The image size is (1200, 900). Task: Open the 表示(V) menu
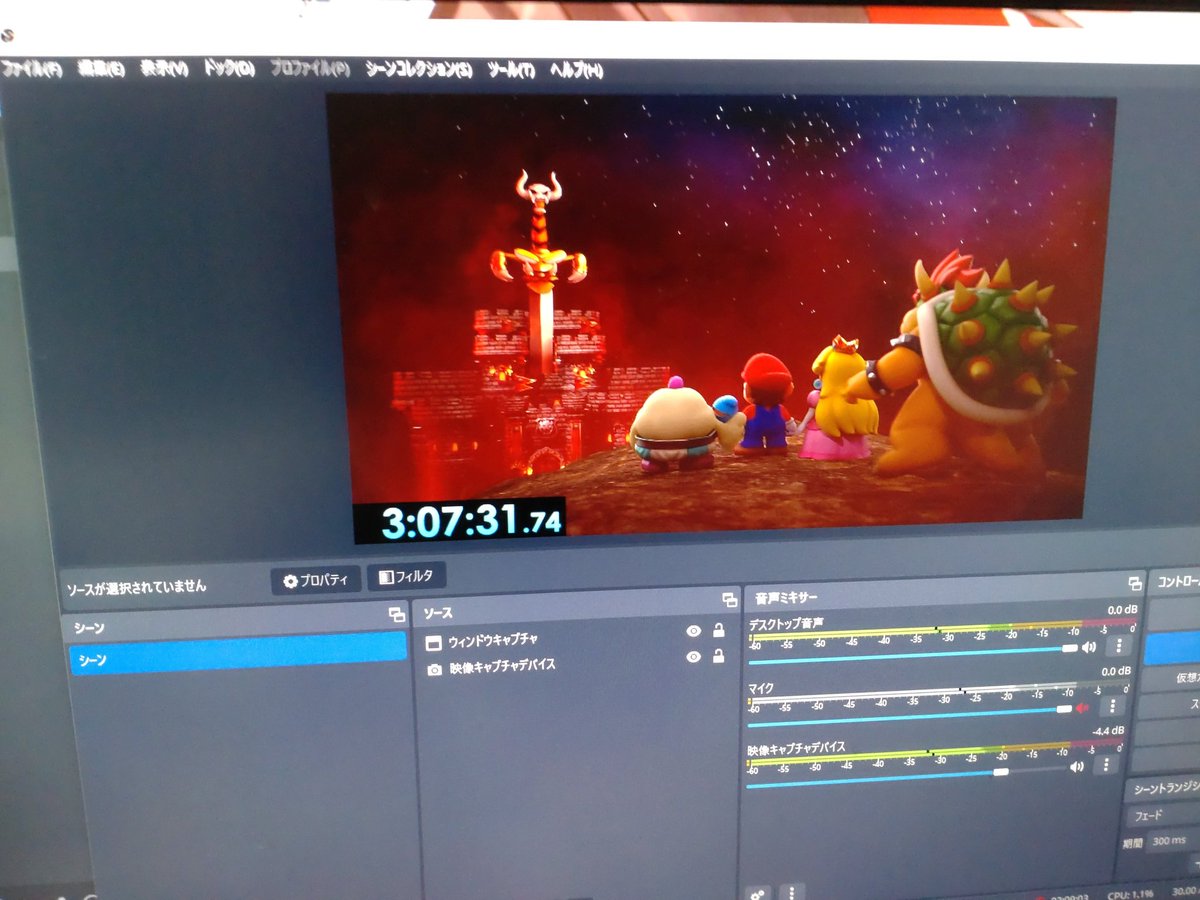164,69
